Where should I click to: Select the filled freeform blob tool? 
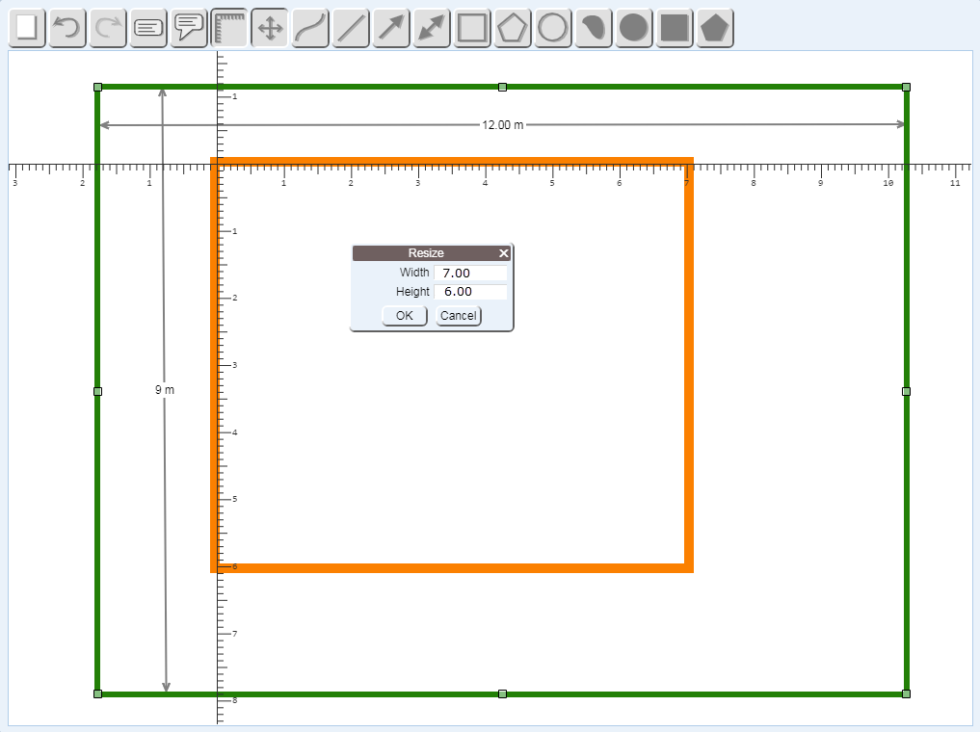[x=593, y=28]
